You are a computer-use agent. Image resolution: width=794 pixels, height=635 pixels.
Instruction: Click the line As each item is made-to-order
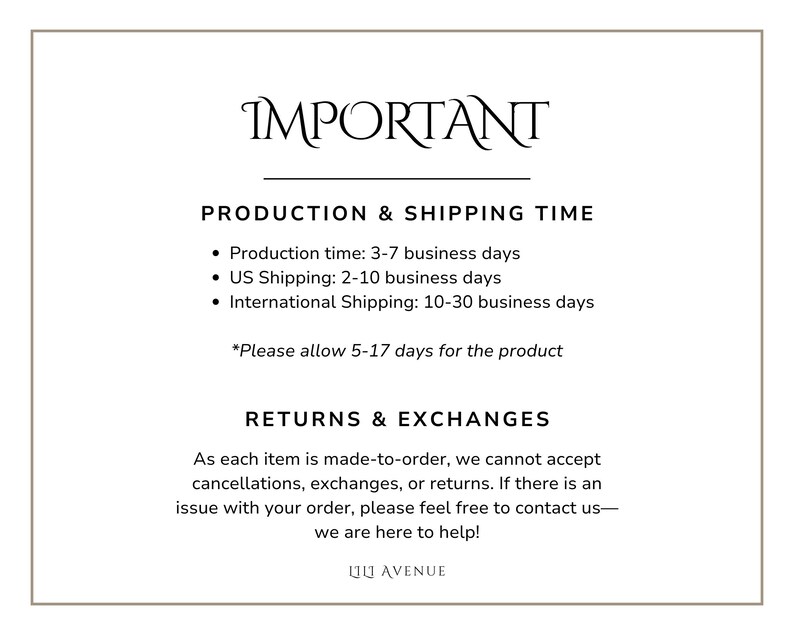[397, 459]
